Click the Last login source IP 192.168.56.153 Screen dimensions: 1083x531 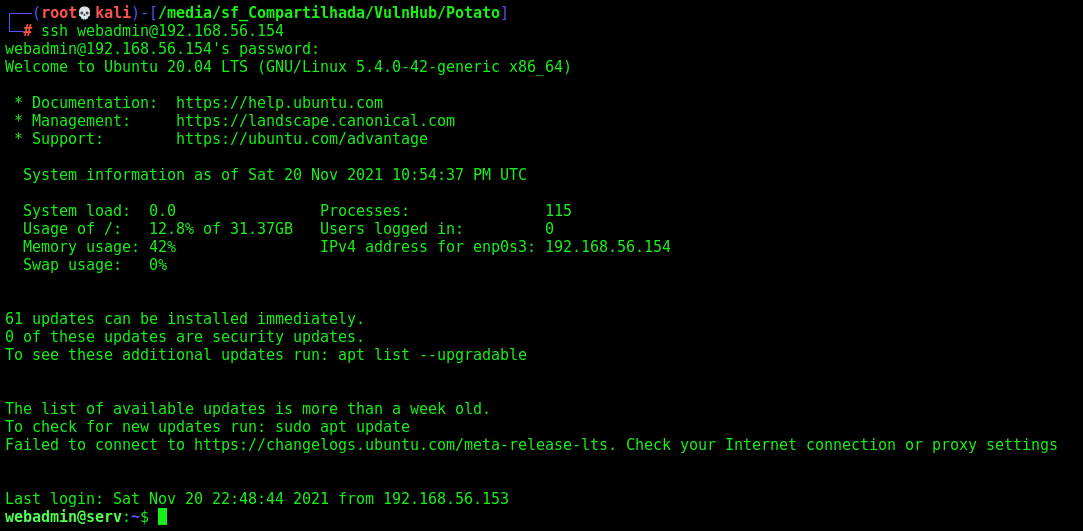coord(445,499)
